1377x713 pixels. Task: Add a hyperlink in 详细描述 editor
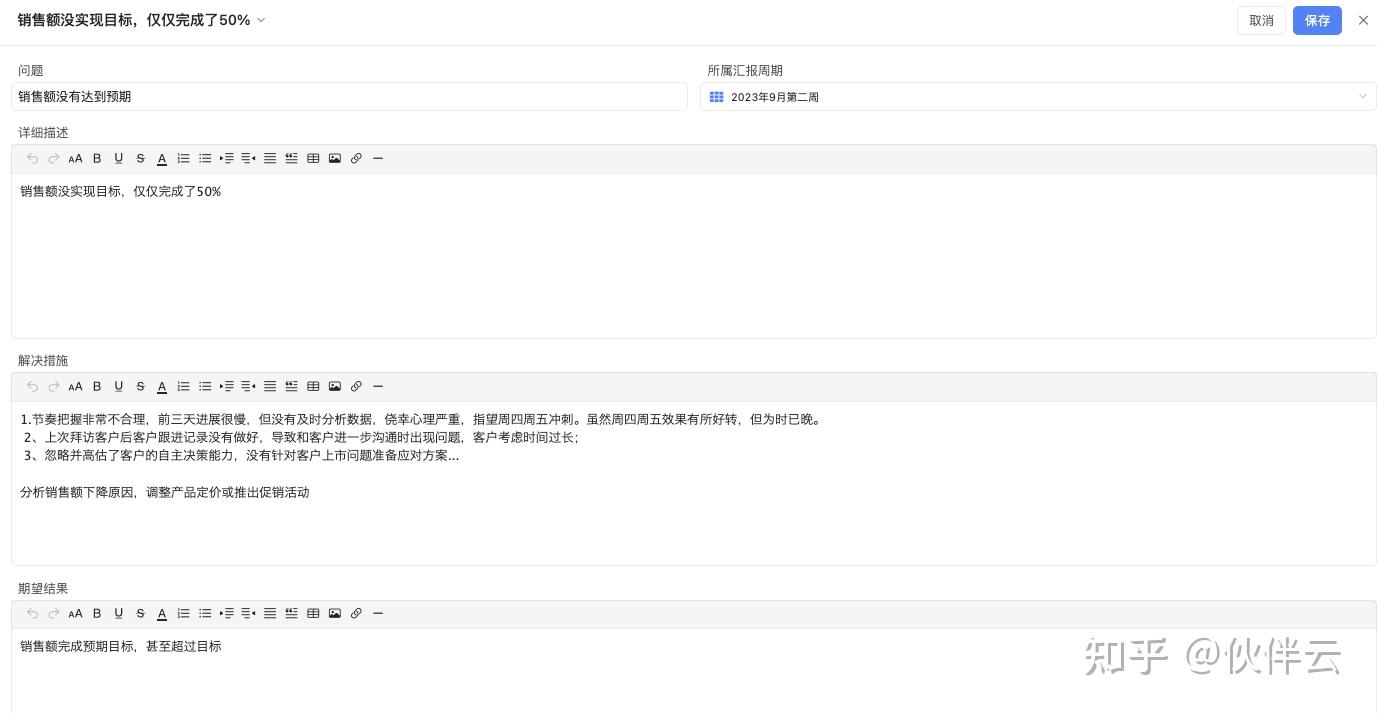pos(356,158)
